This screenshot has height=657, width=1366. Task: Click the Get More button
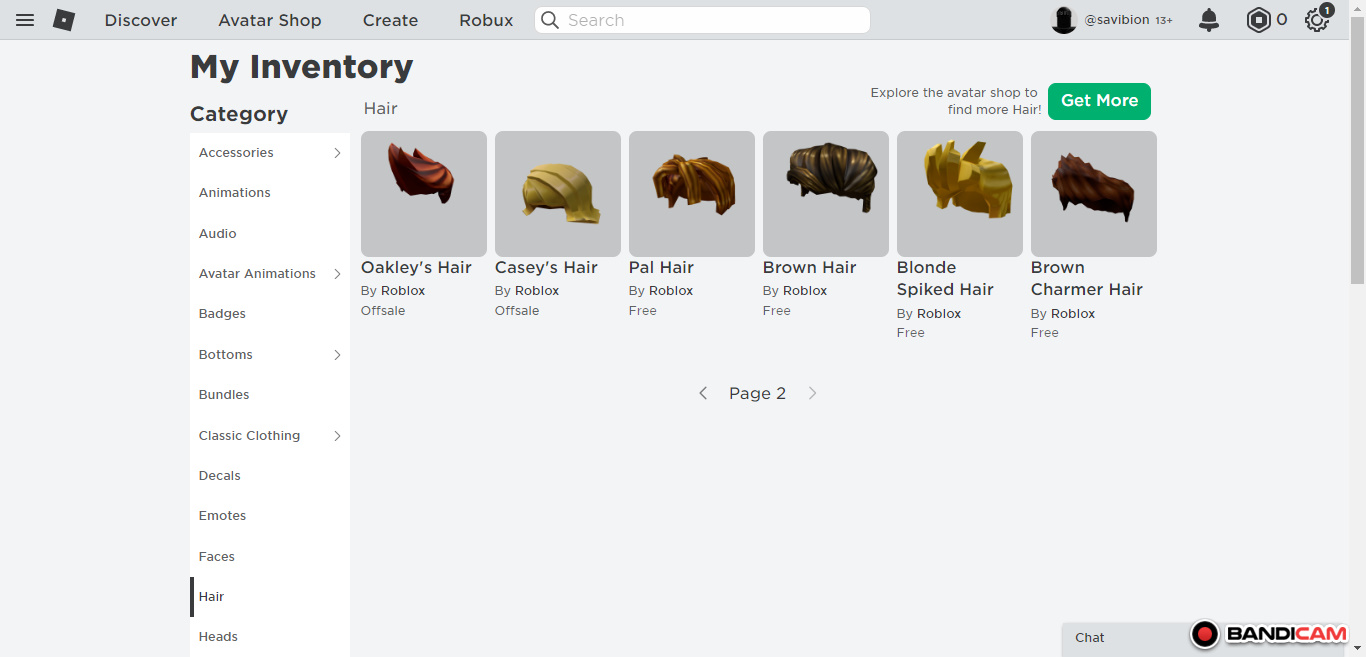(1099, 101)
